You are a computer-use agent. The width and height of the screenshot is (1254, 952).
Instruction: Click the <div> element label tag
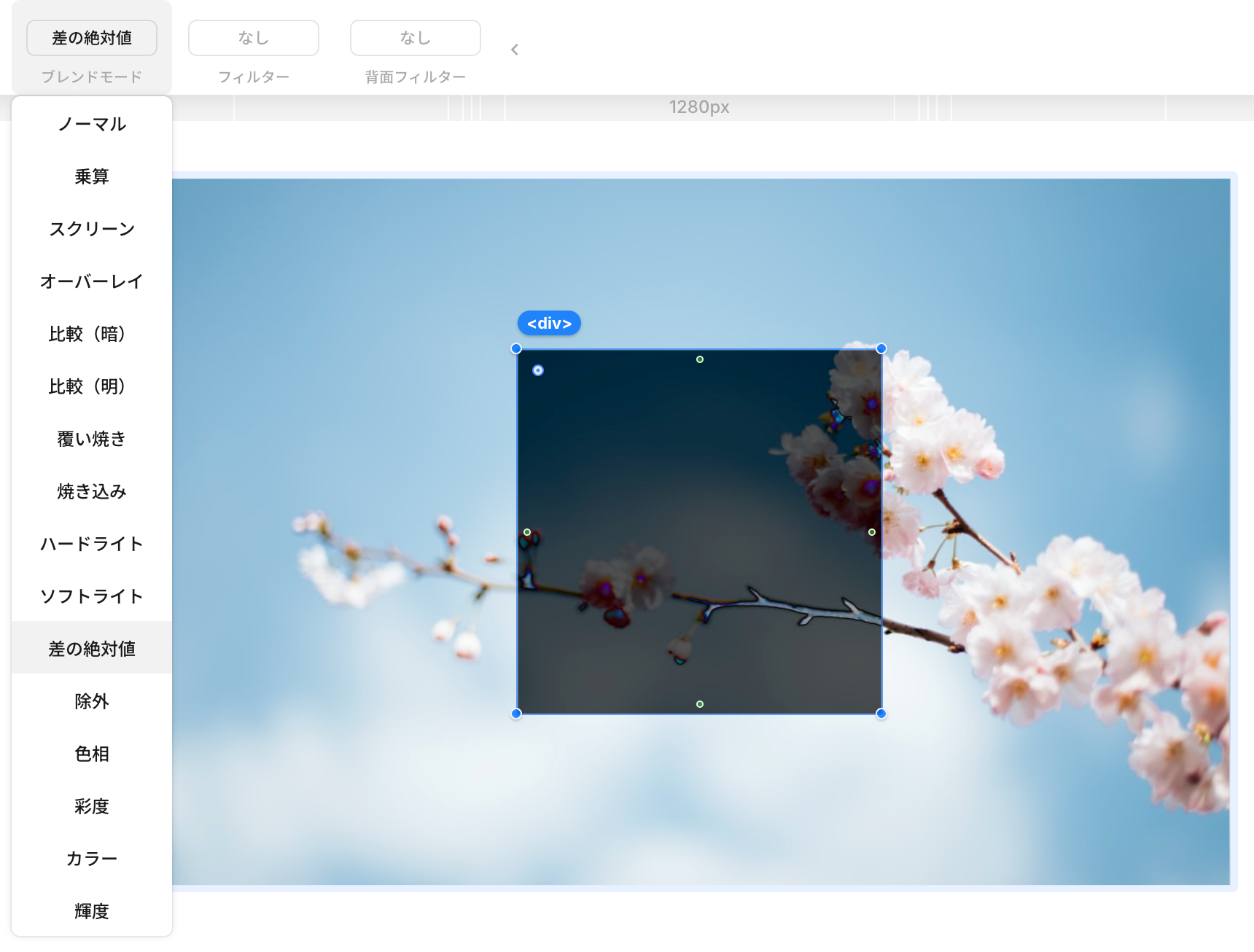(549, 323)
